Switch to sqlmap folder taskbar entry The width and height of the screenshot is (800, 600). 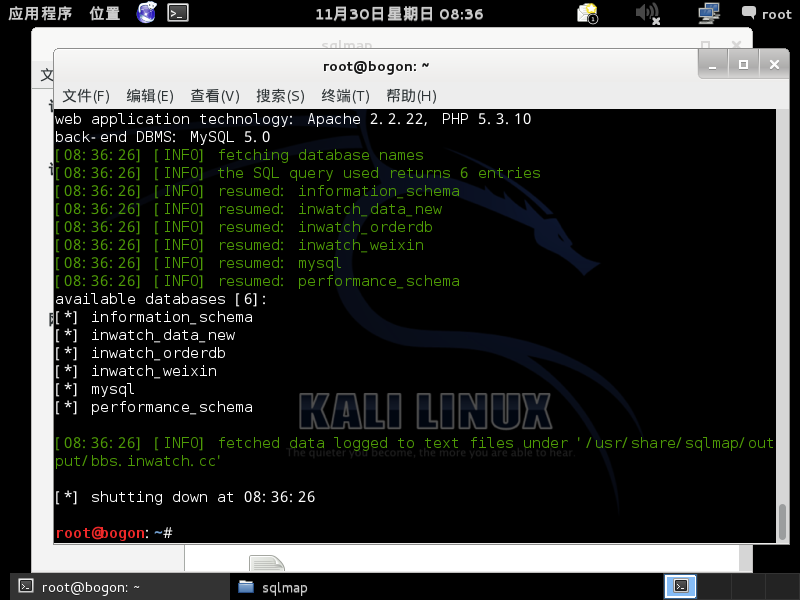273,587
